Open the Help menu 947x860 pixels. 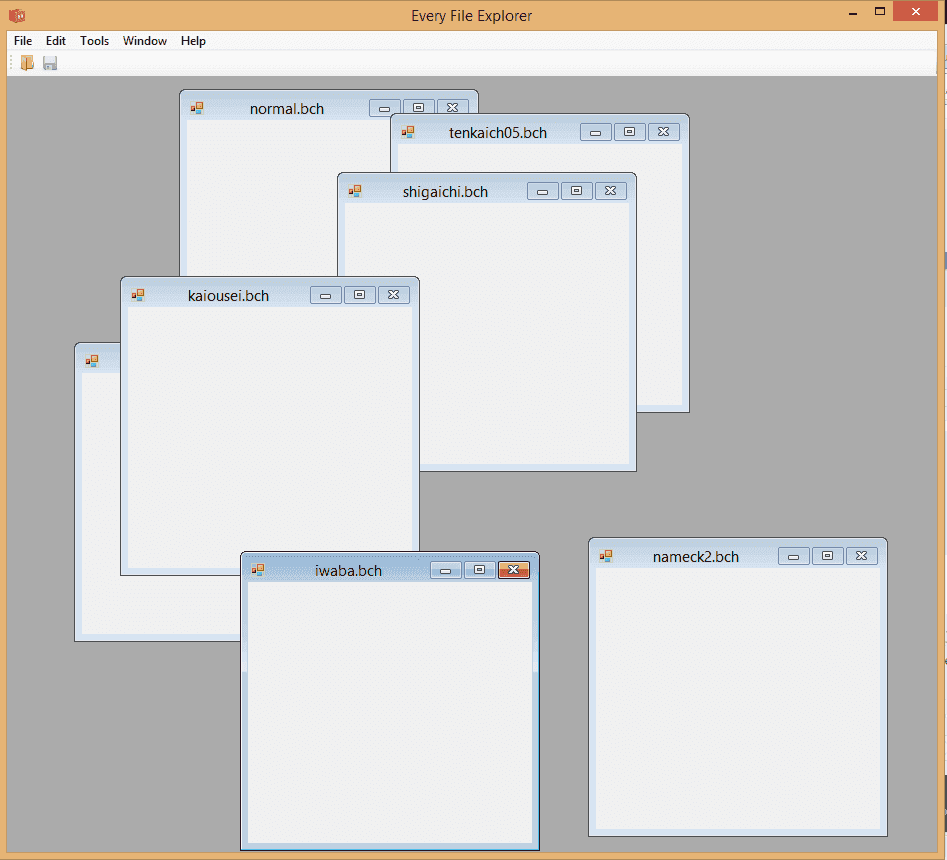point(193,40)
